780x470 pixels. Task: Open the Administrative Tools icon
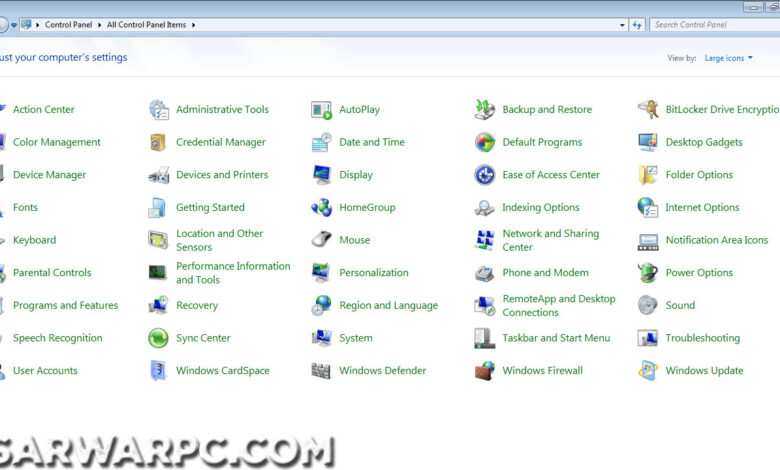pyautogui.click(x=159, y=109)
